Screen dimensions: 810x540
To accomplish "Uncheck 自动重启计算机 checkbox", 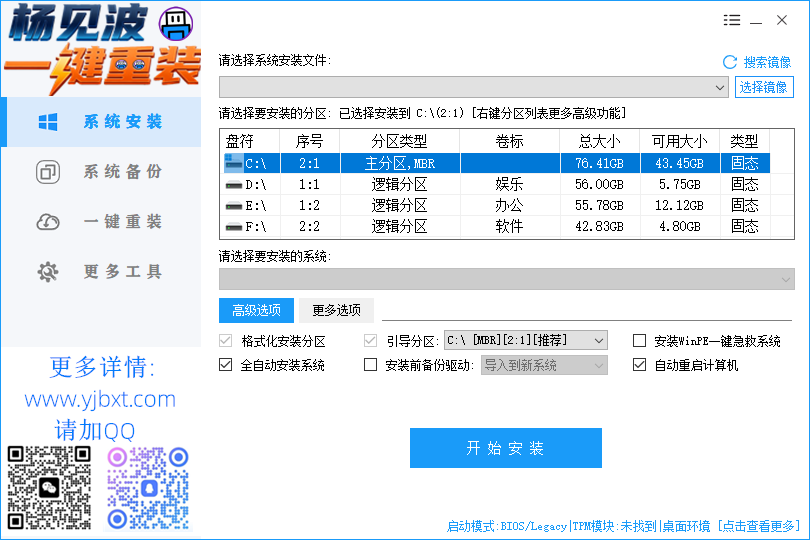I will click(x=639, y=365).
